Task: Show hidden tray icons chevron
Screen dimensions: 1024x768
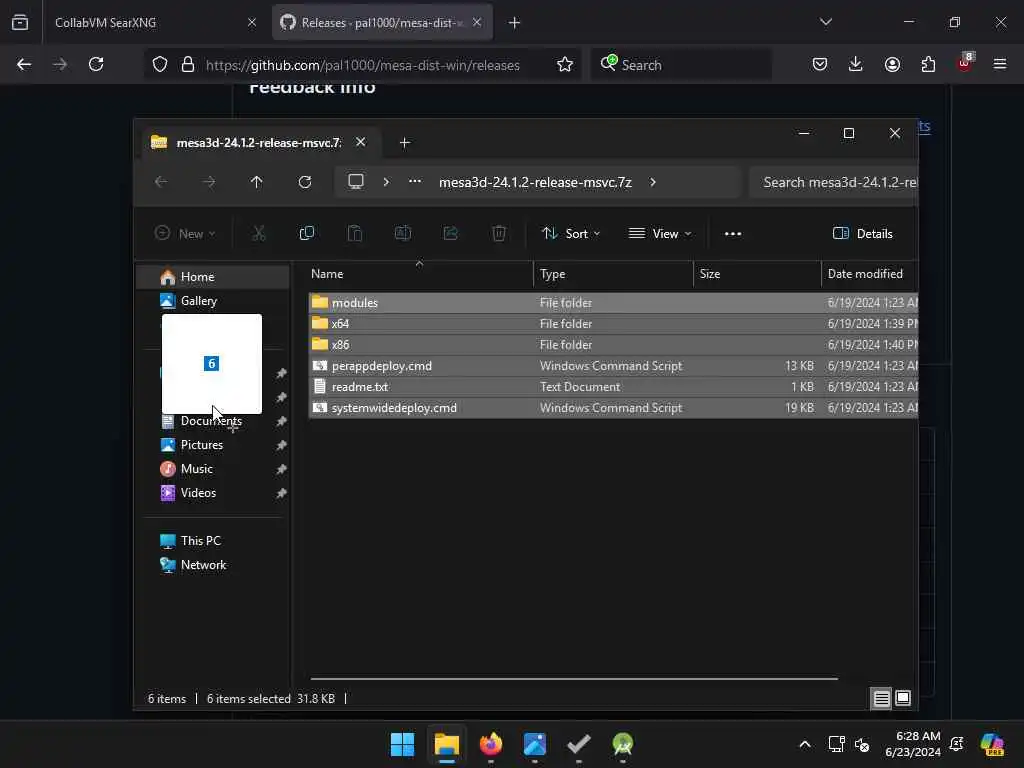Action: (x=805, y=744)
